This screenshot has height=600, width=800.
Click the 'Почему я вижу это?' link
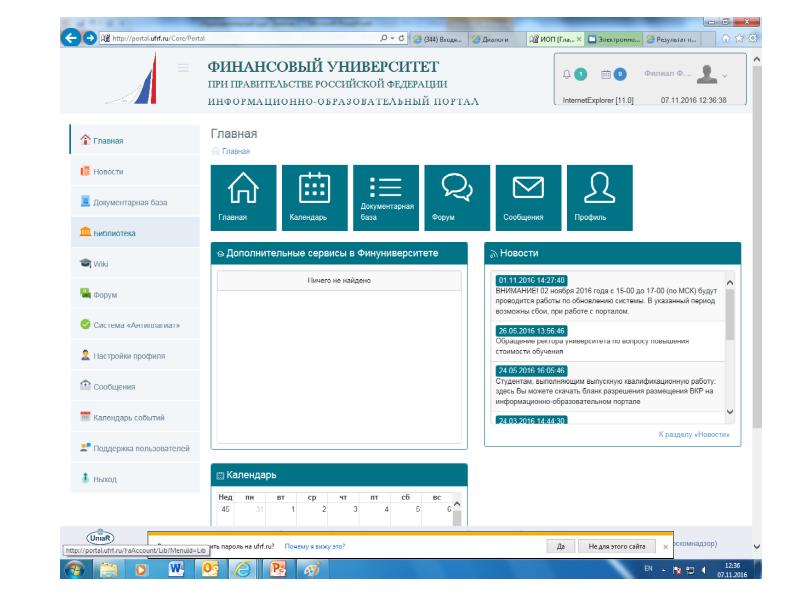click(315, 547)
